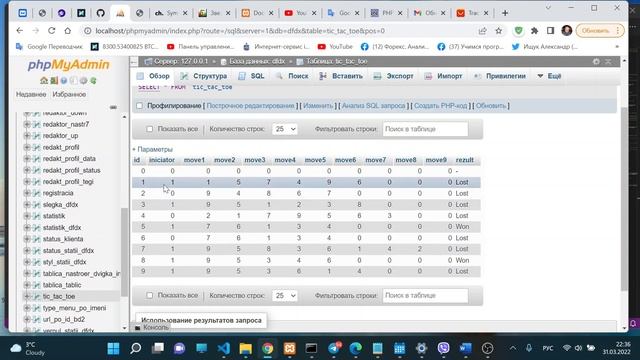
Task: Open top Количество строк 25 dropdown
Action: point(284,129)
